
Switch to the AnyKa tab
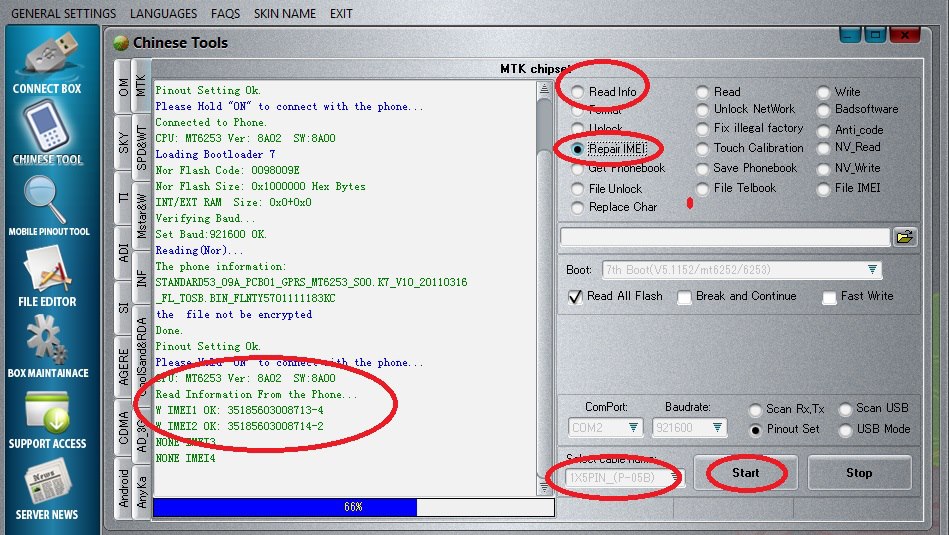click(141, 491)
